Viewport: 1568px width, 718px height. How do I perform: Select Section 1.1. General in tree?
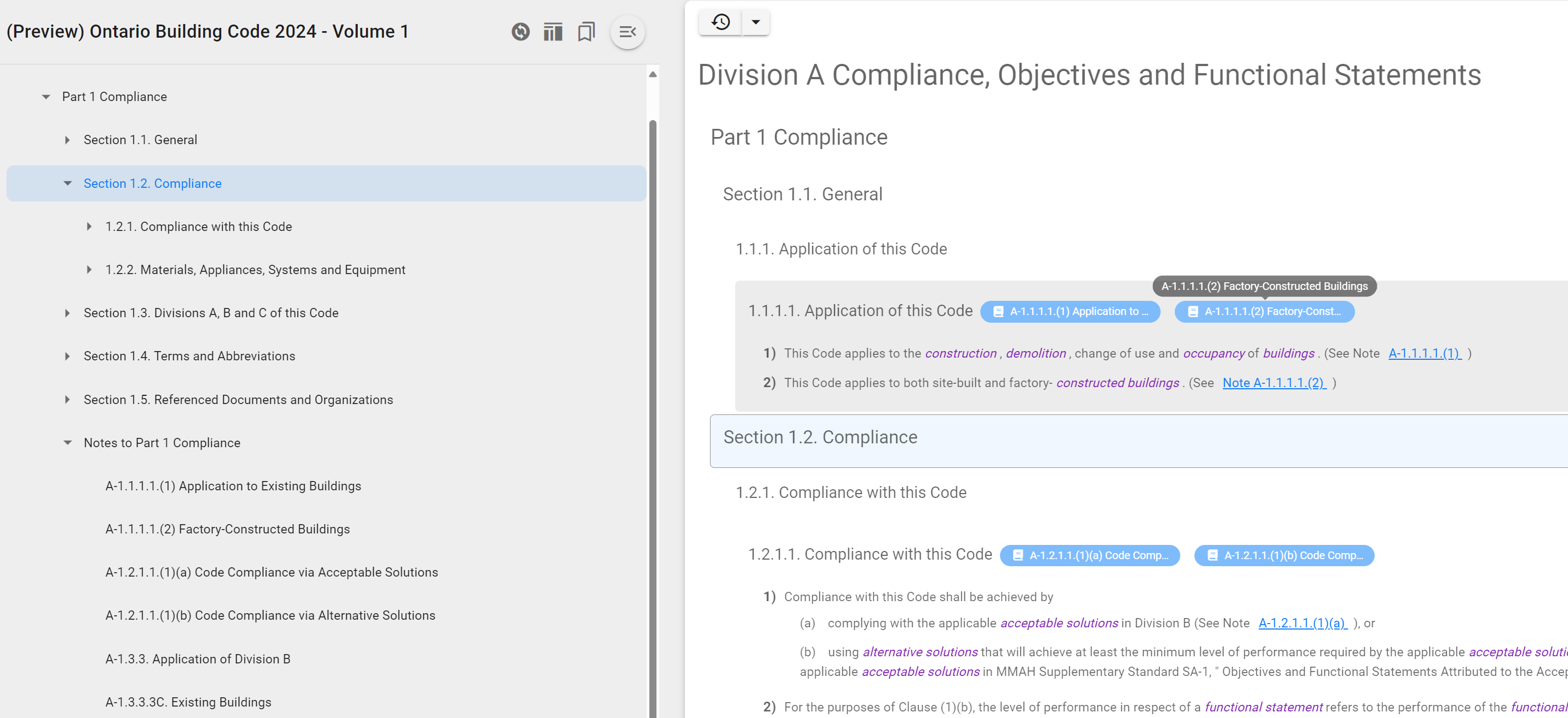140,140
